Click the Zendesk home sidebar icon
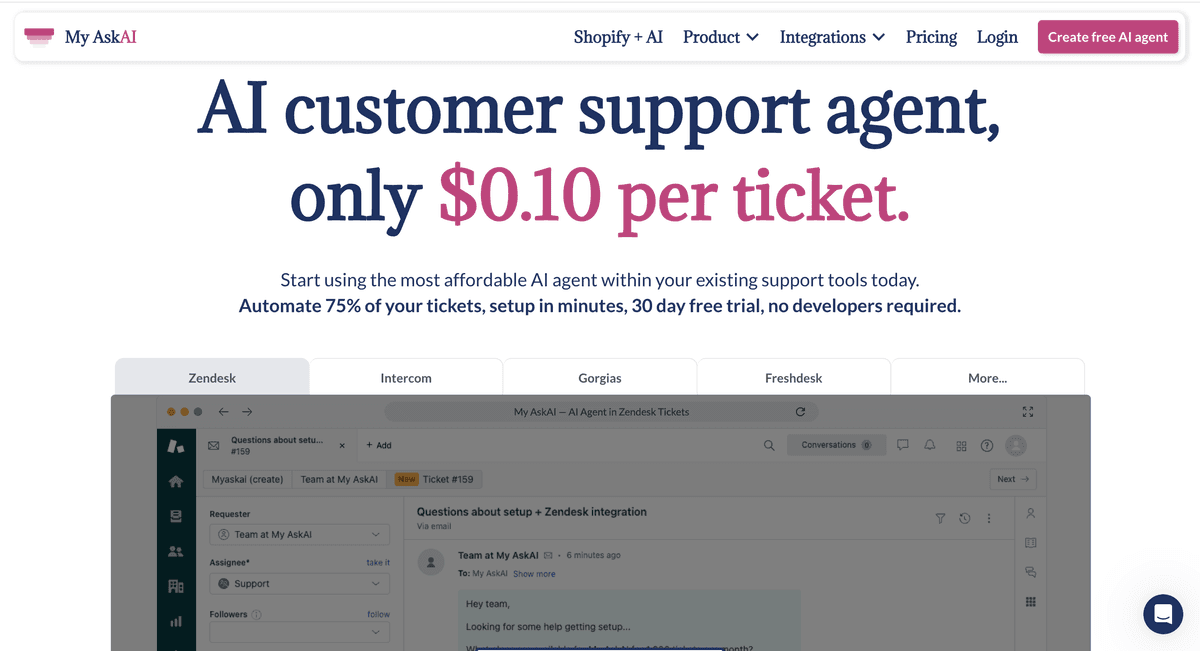The width and height of the screenshot is (1200, 651). (176, 481)
